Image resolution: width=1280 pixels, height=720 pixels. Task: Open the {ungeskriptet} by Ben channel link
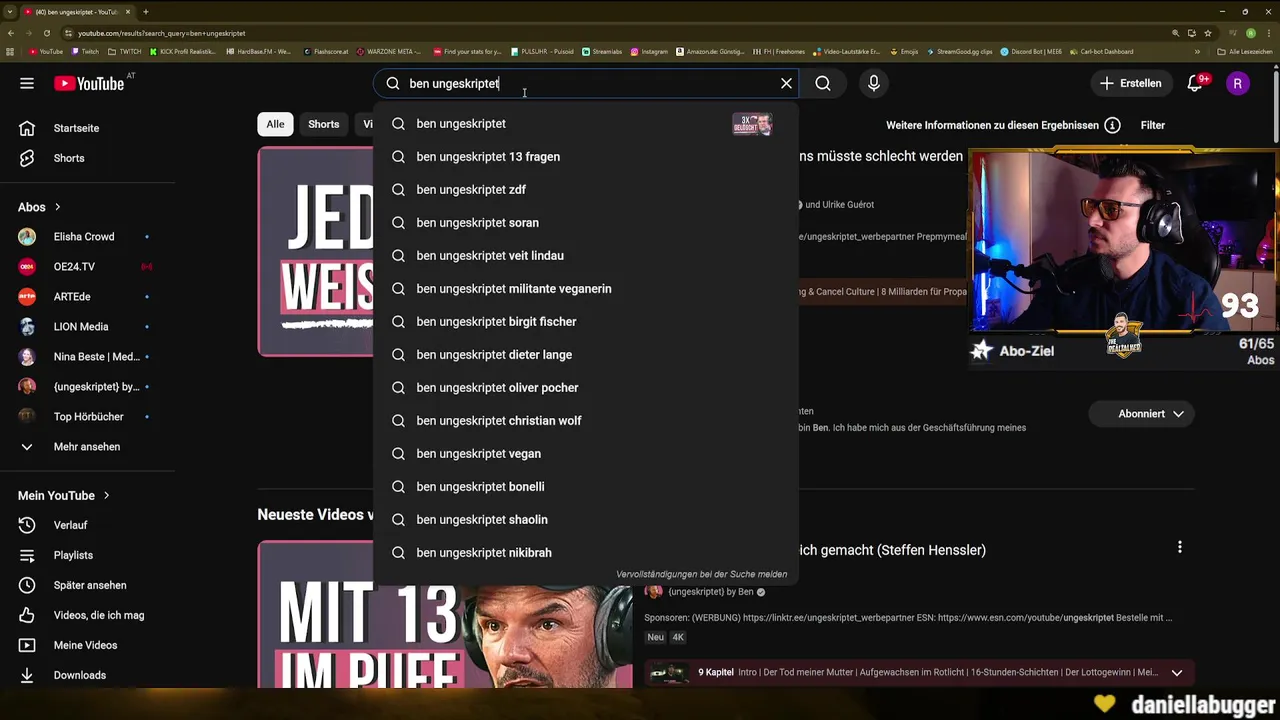pos(710,591)
